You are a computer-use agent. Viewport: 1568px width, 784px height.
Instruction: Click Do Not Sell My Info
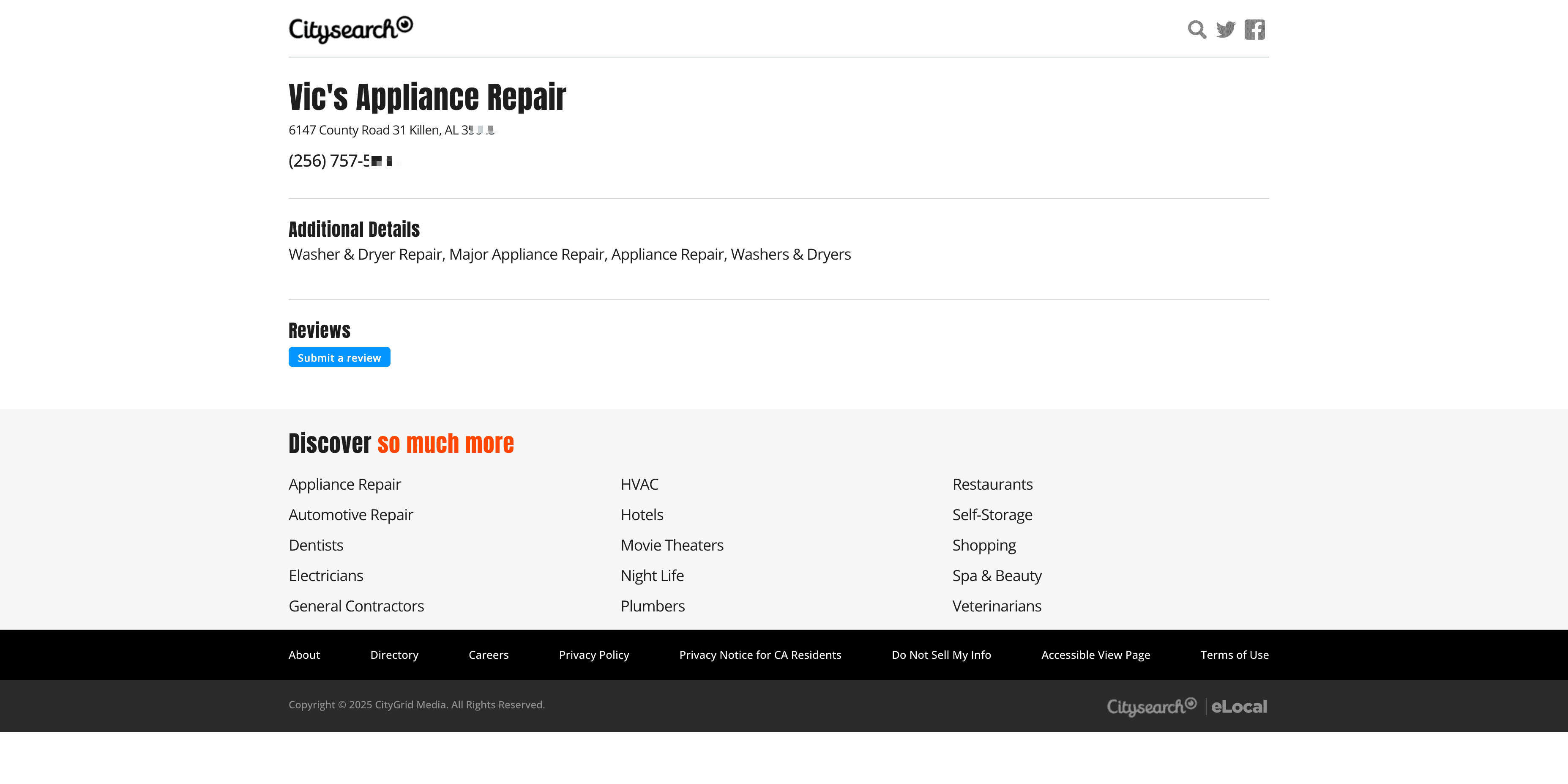point(941,655)
